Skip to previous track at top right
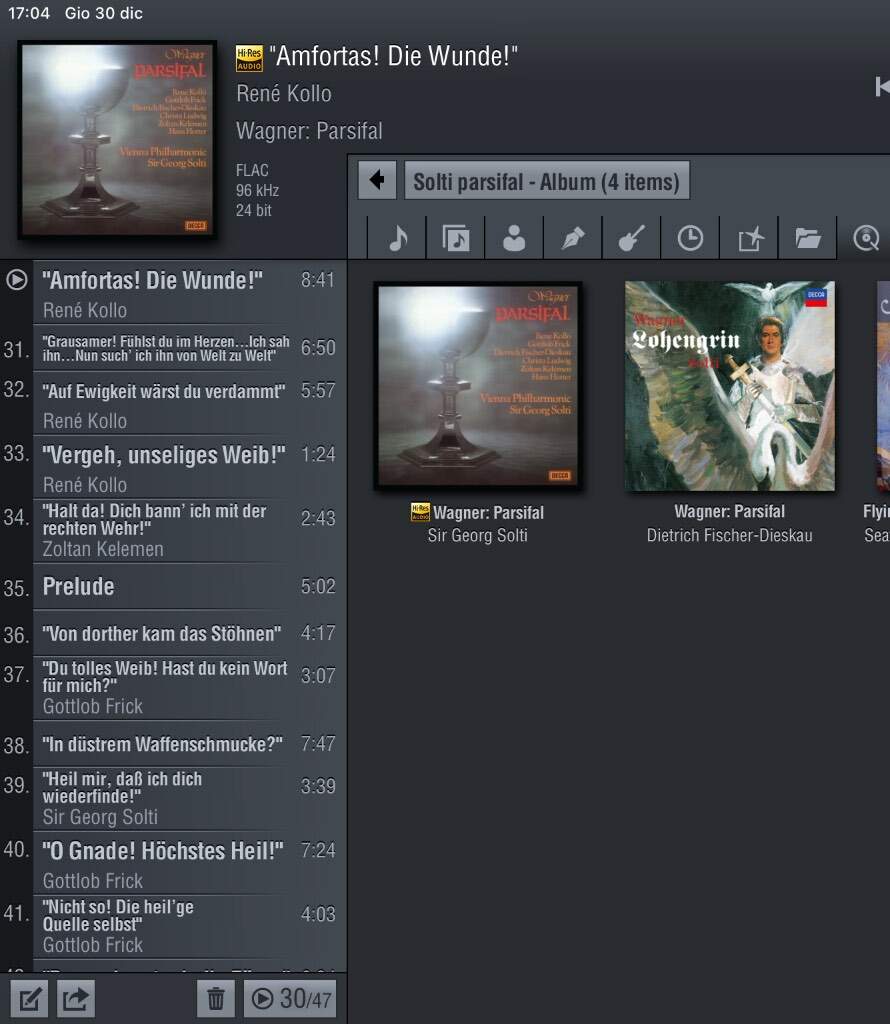 882,87
